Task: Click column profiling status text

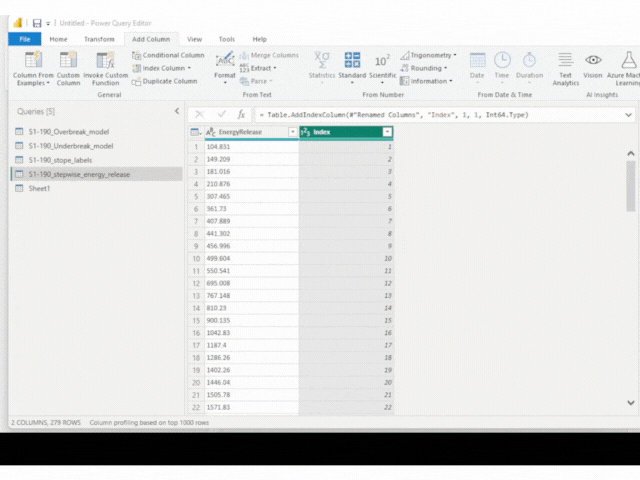Action: (x=149, y=423)
